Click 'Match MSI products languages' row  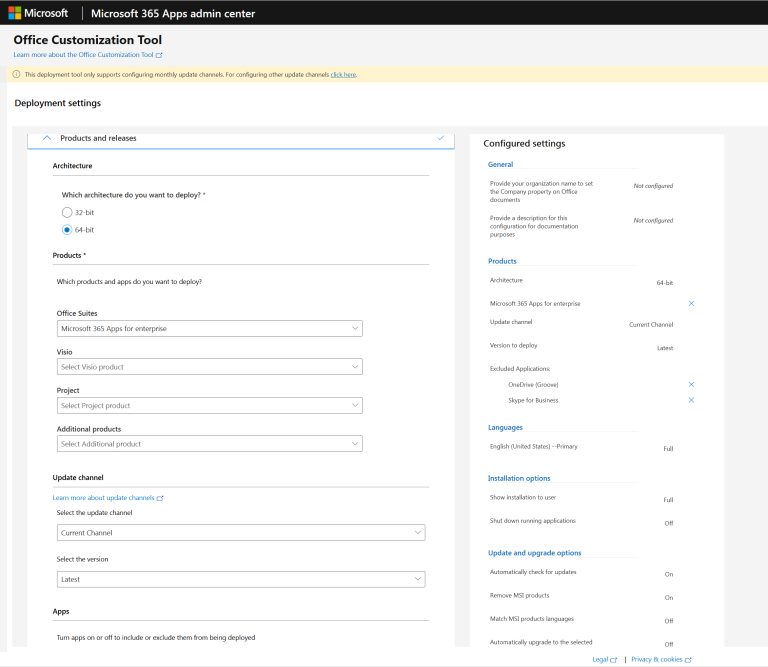(x=581, y=619)
